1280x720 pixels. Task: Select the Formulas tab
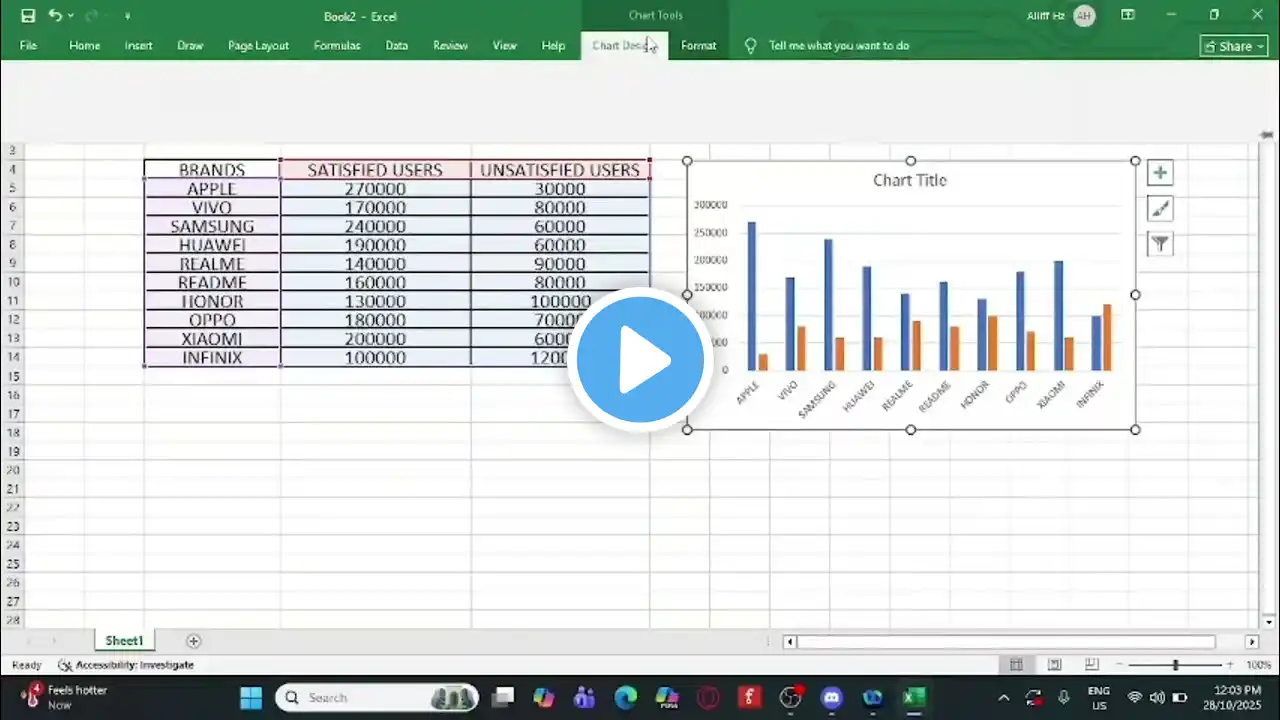click(x=337, y=46)
